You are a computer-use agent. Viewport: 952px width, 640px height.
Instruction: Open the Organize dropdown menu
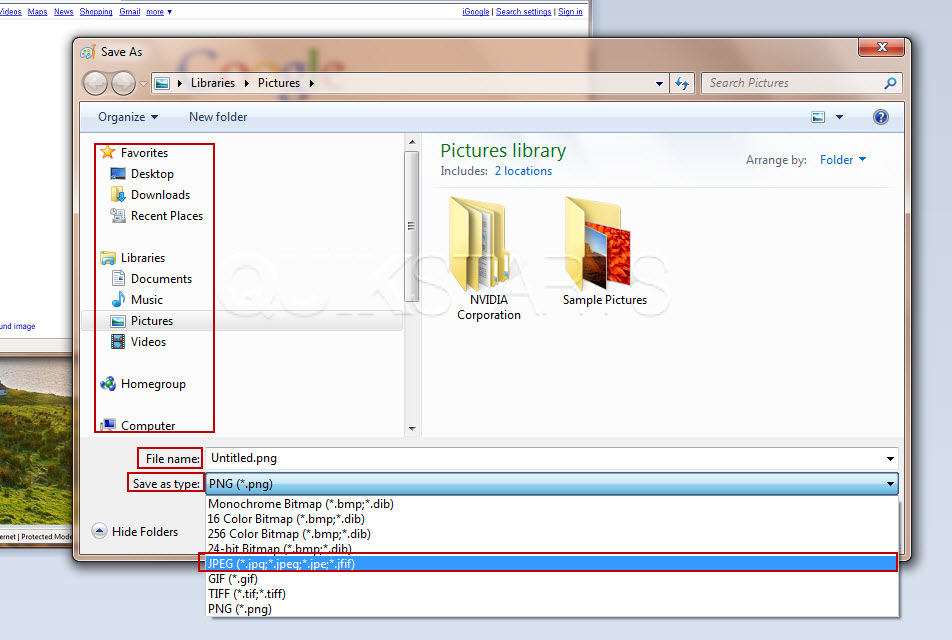pos(128,117)
